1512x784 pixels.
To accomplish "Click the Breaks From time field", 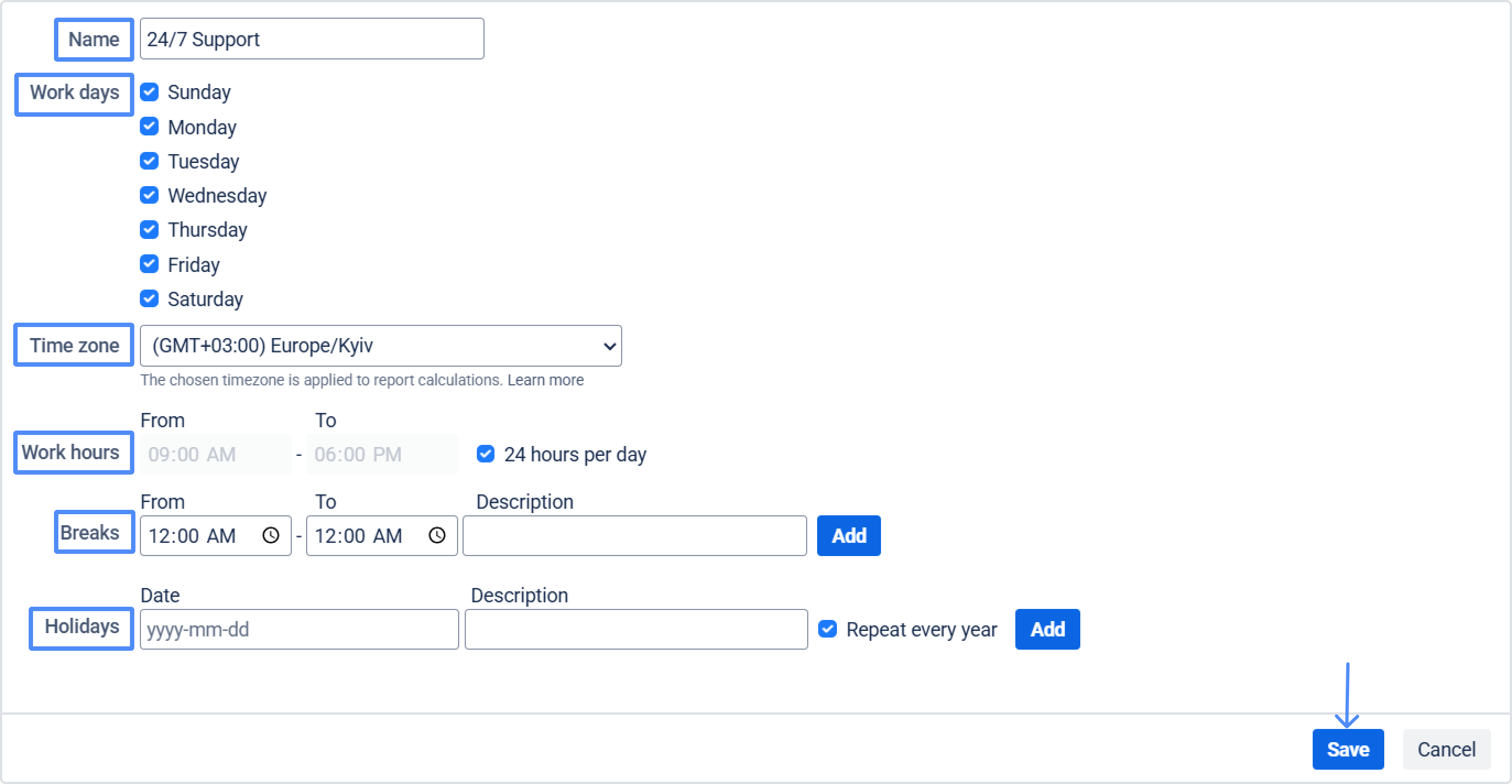I will (x=199, y=535).
